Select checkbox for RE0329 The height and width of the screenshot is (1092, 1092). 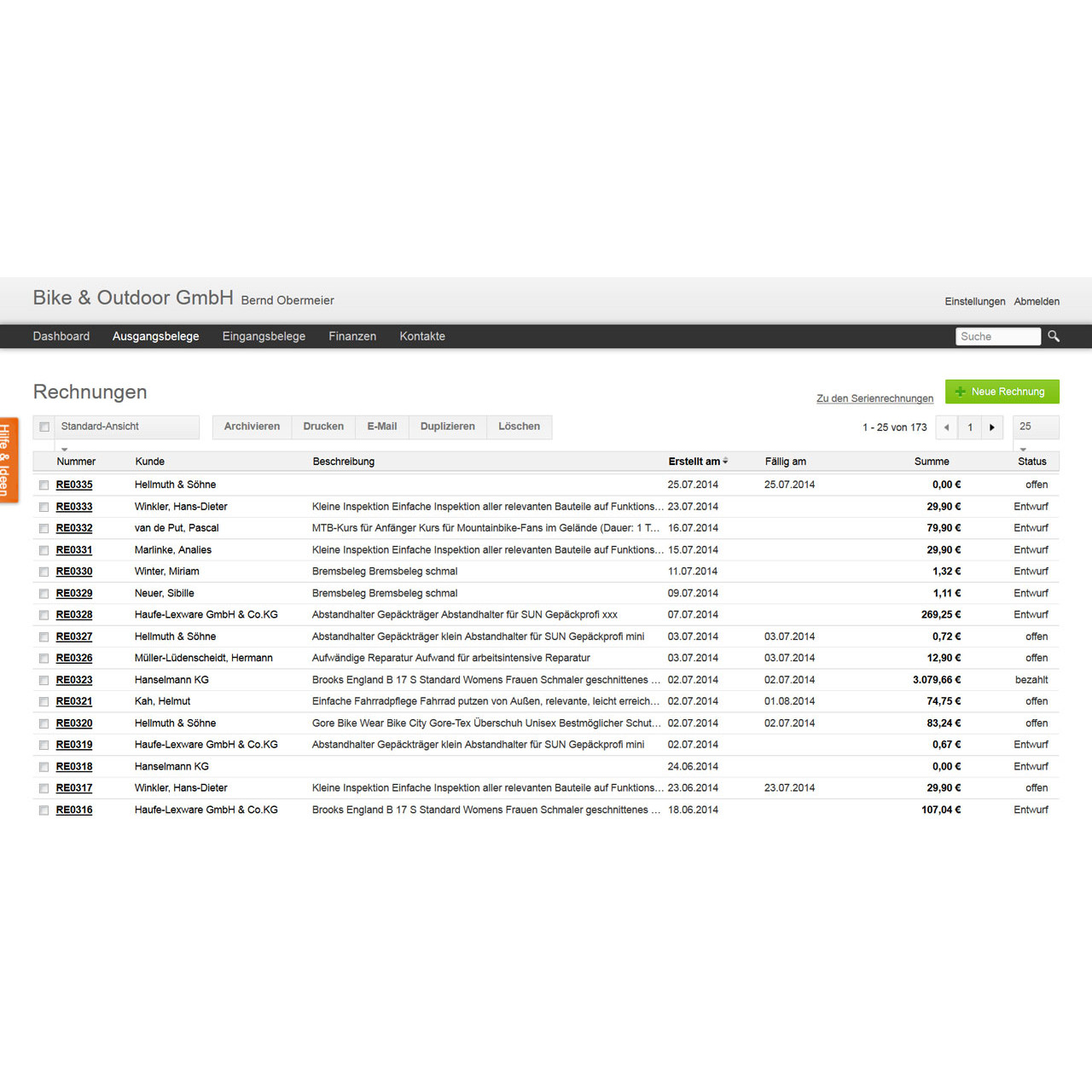(44, 594)
